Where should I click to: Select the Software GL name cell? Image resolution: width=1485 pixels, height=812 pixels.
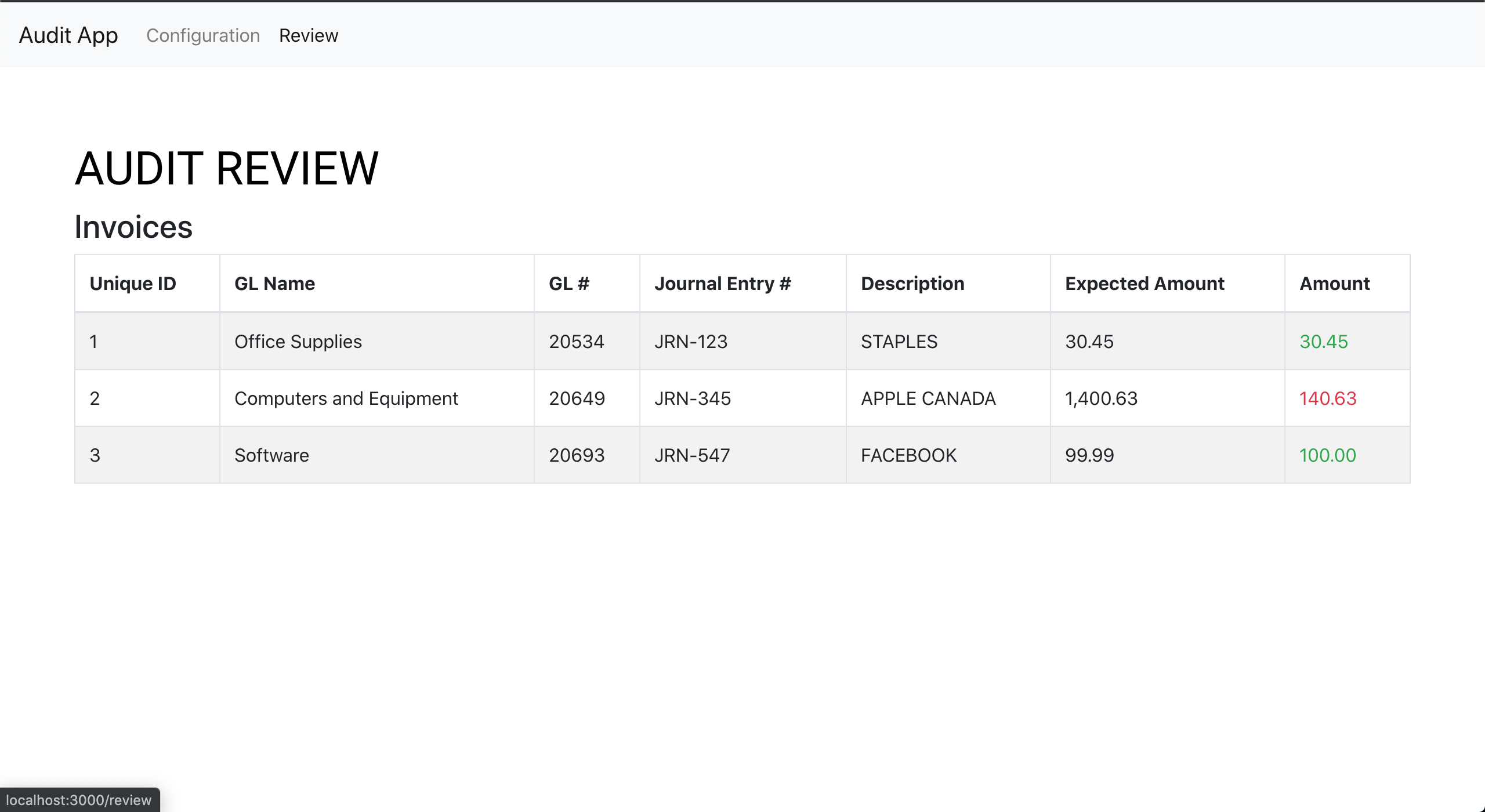pyautogui.click(x=271, y=455)
